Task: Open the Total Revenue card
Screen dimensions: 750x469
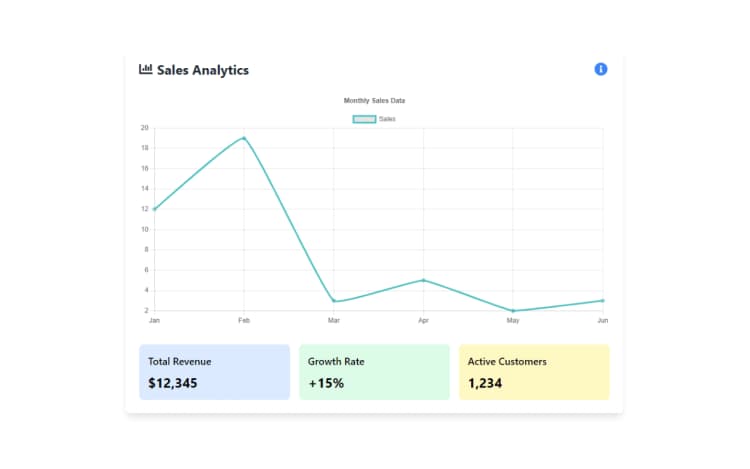Action: point(214,372)
